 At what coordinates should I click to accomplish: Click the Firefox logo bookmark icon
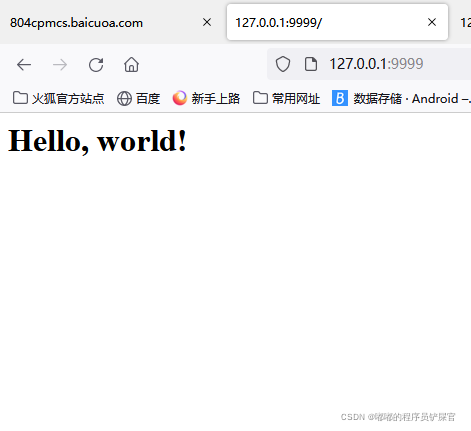pos(180,98)
